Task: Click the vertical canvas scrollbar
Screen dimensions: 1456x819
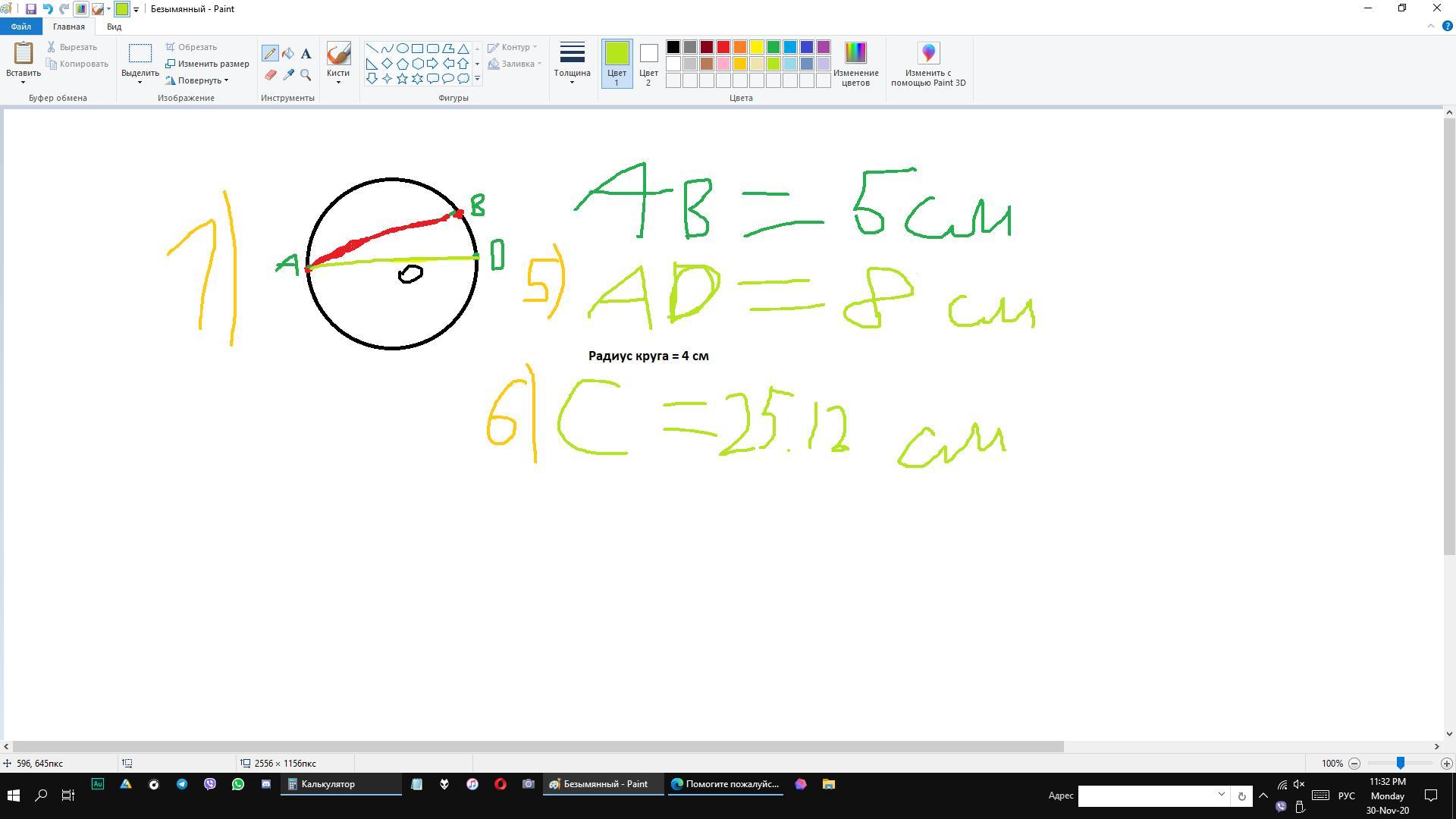Action: 1449,337
